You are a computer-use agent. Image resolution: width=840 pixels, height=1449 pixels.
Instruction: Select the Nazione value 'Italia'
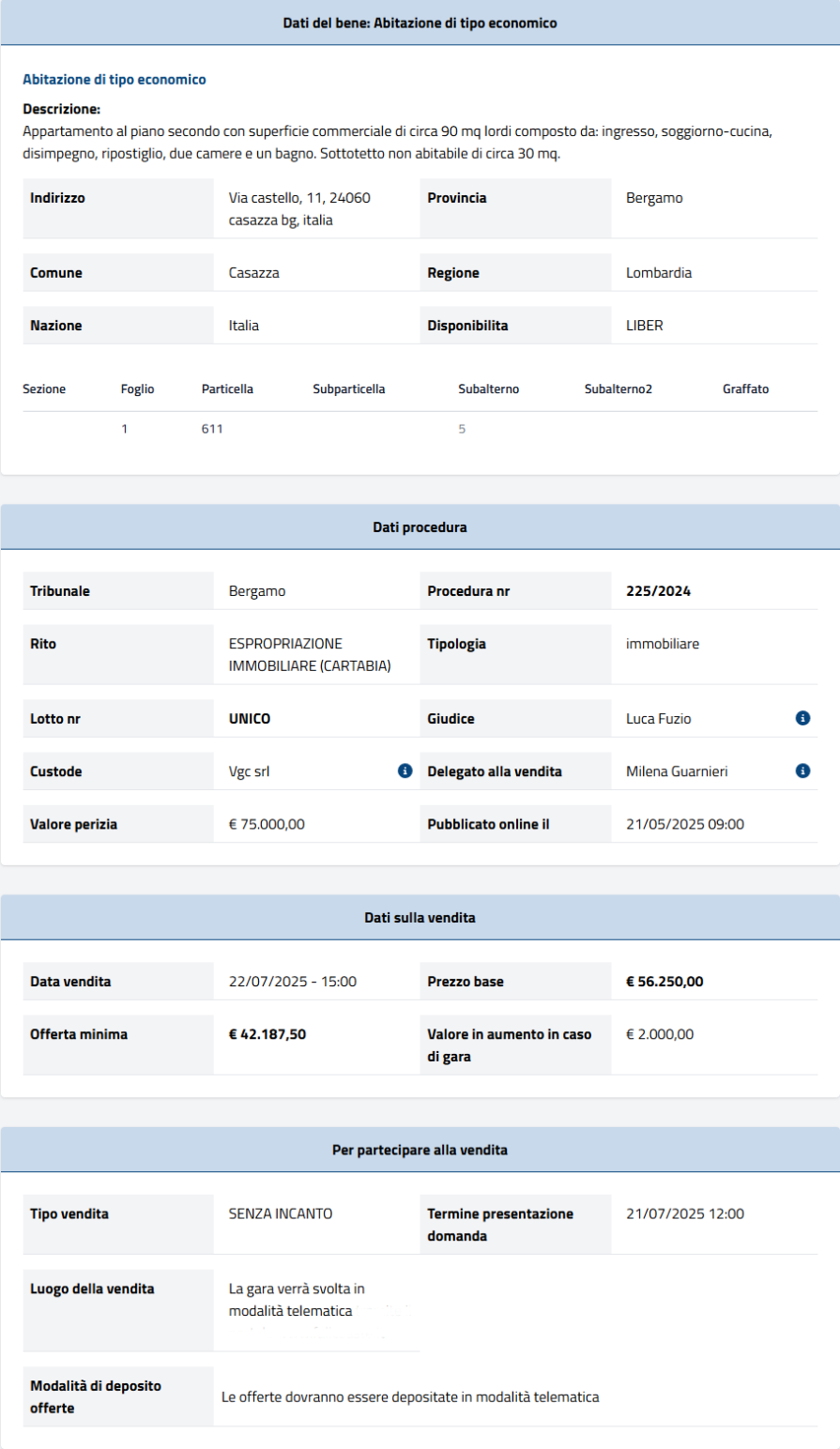tap(244, 326)
